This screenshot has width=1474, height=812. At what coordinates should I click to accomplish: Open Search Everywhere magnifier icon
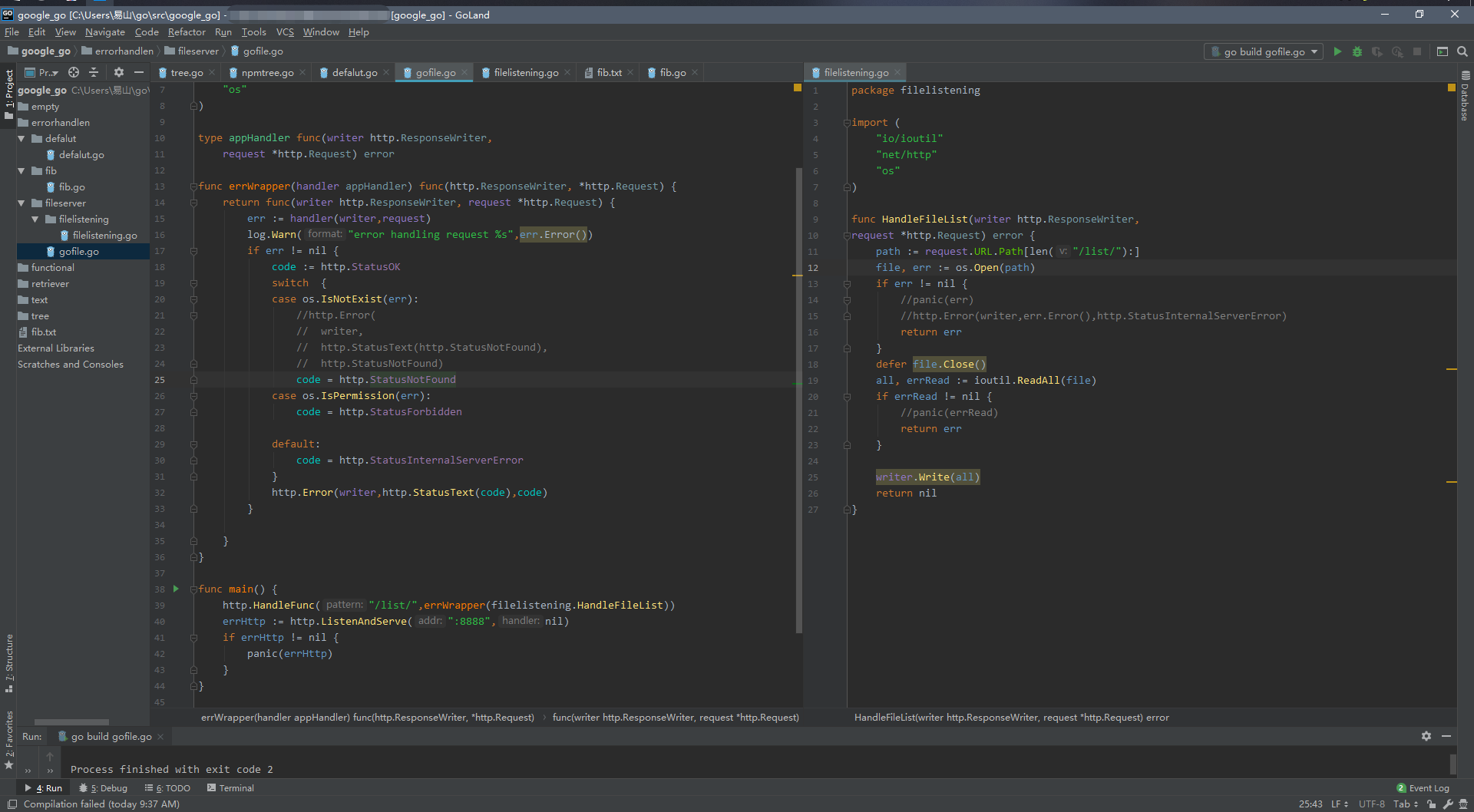pyautogui.click(x=1462, y=51)
